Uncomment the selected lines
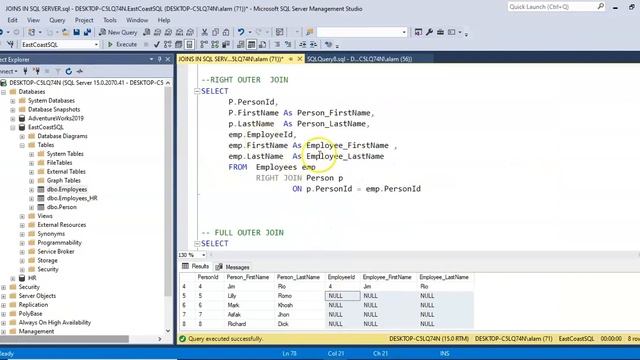 (288, 44)
